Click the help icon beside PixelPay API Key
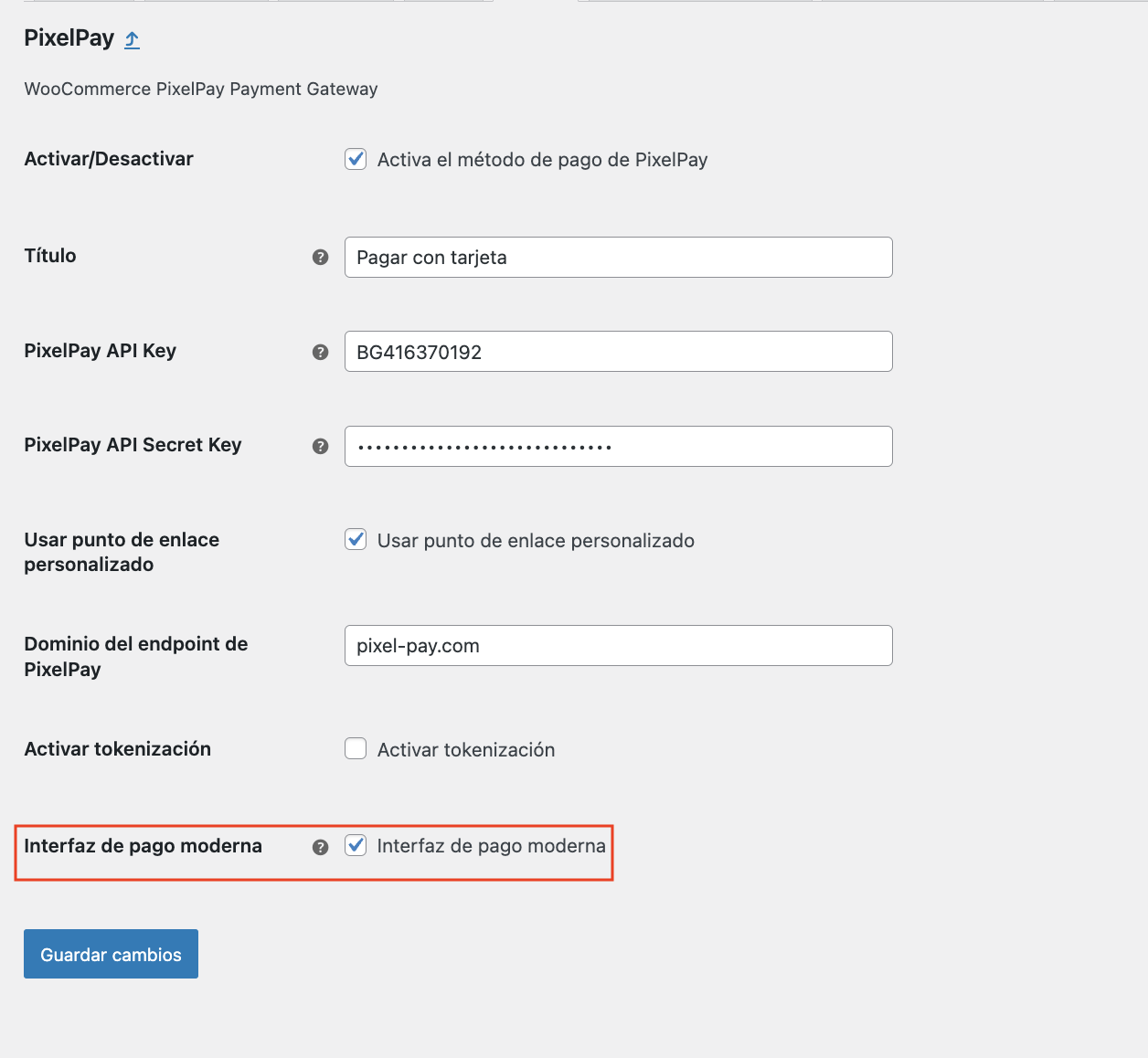Screen dimensions: 1148x1058 320,352
